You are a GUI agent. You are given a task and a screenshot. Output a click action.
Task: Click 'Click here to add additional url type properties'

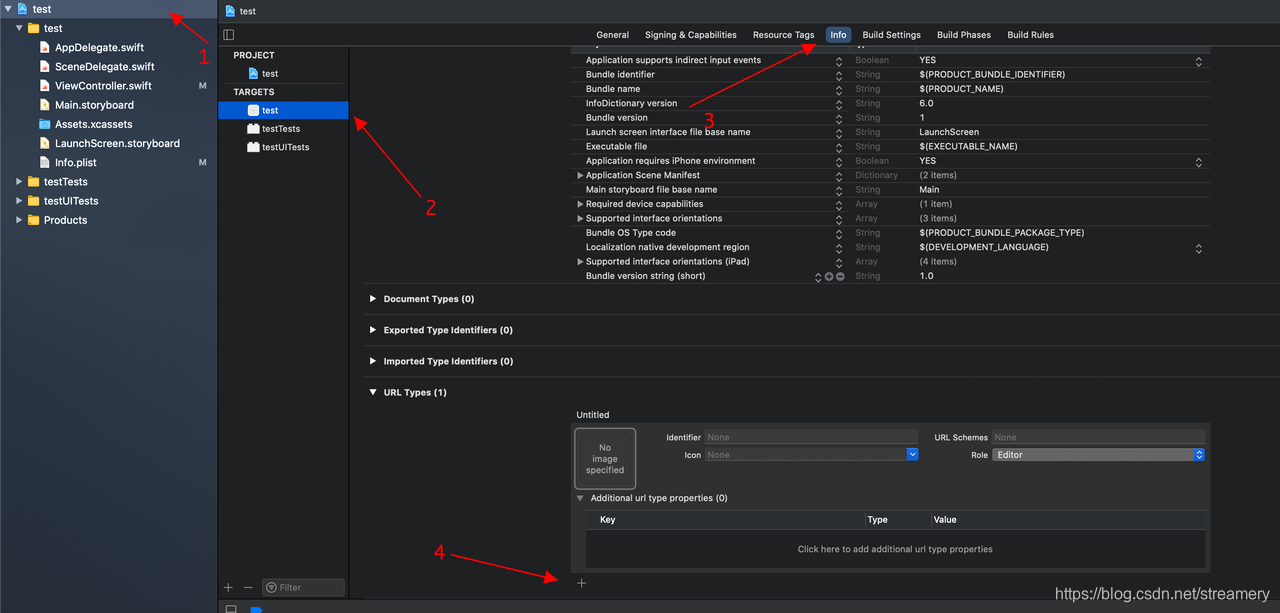coord(895,549)
